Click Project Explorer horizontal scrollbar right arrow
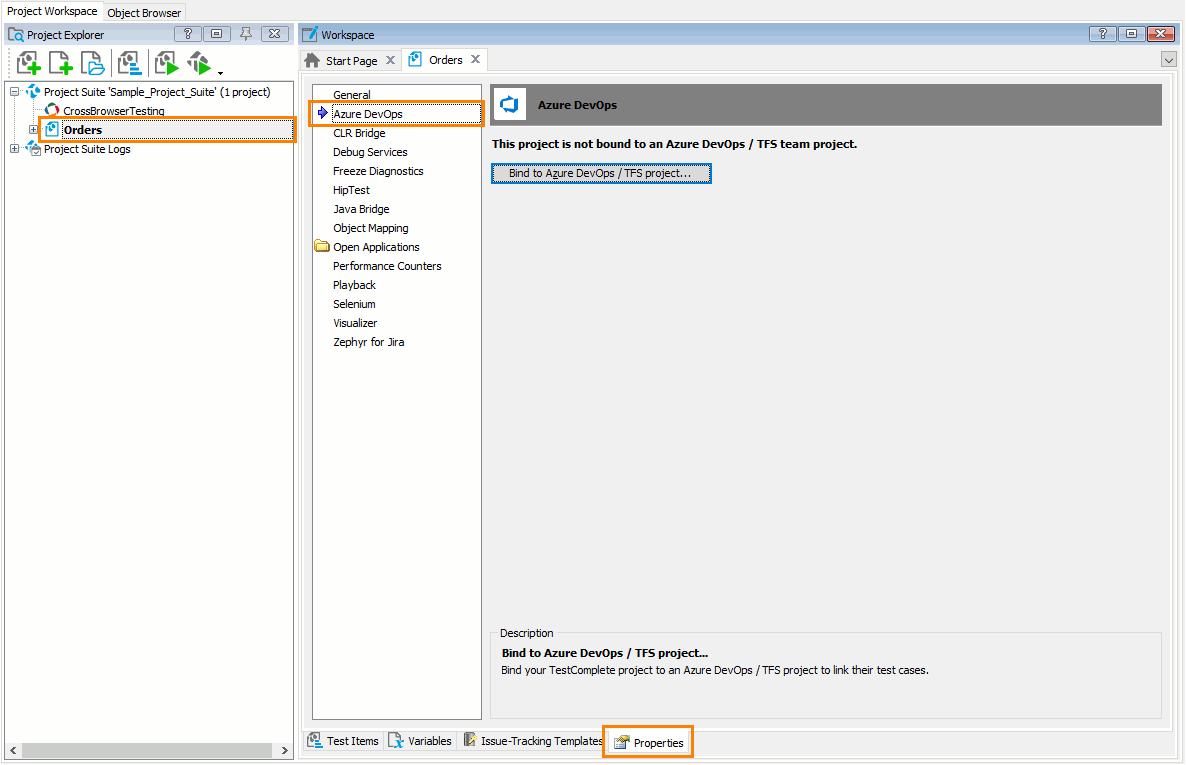Image resolution: width=1186 pixels, height=765 pixels. [284, 751]
